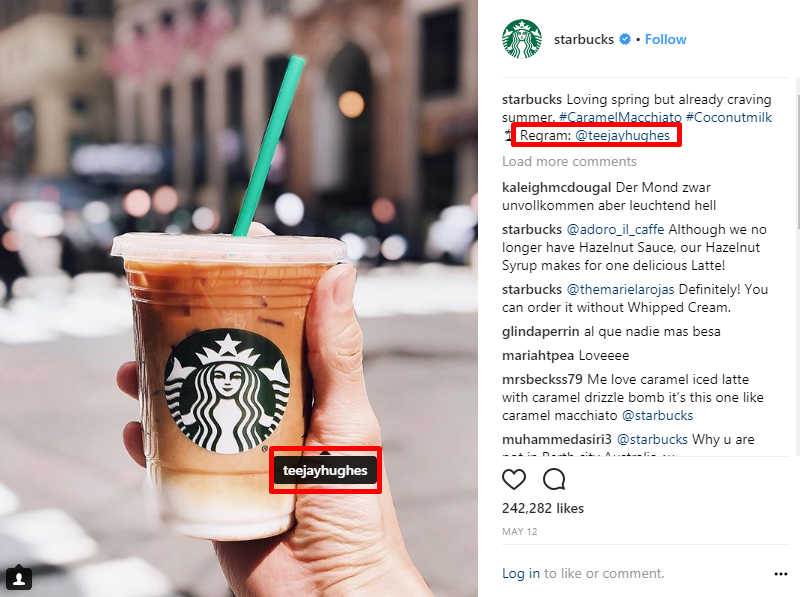Follow the starbucks account
Image resolution: width=800 pixels, height=597 pixels.
click(x=665, y=39)
